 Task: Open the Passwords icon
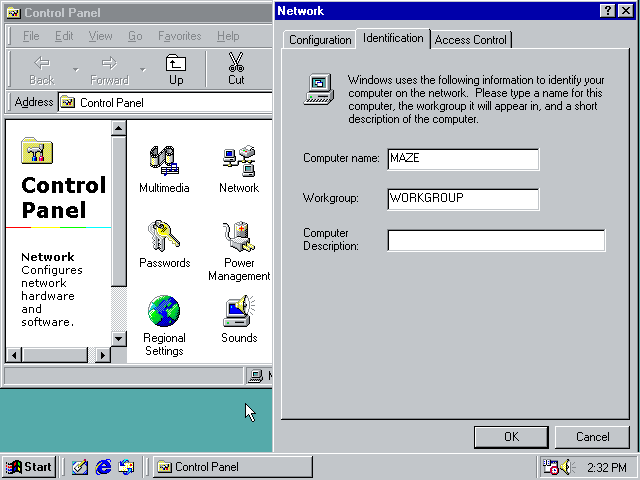(x=164, y=244)
